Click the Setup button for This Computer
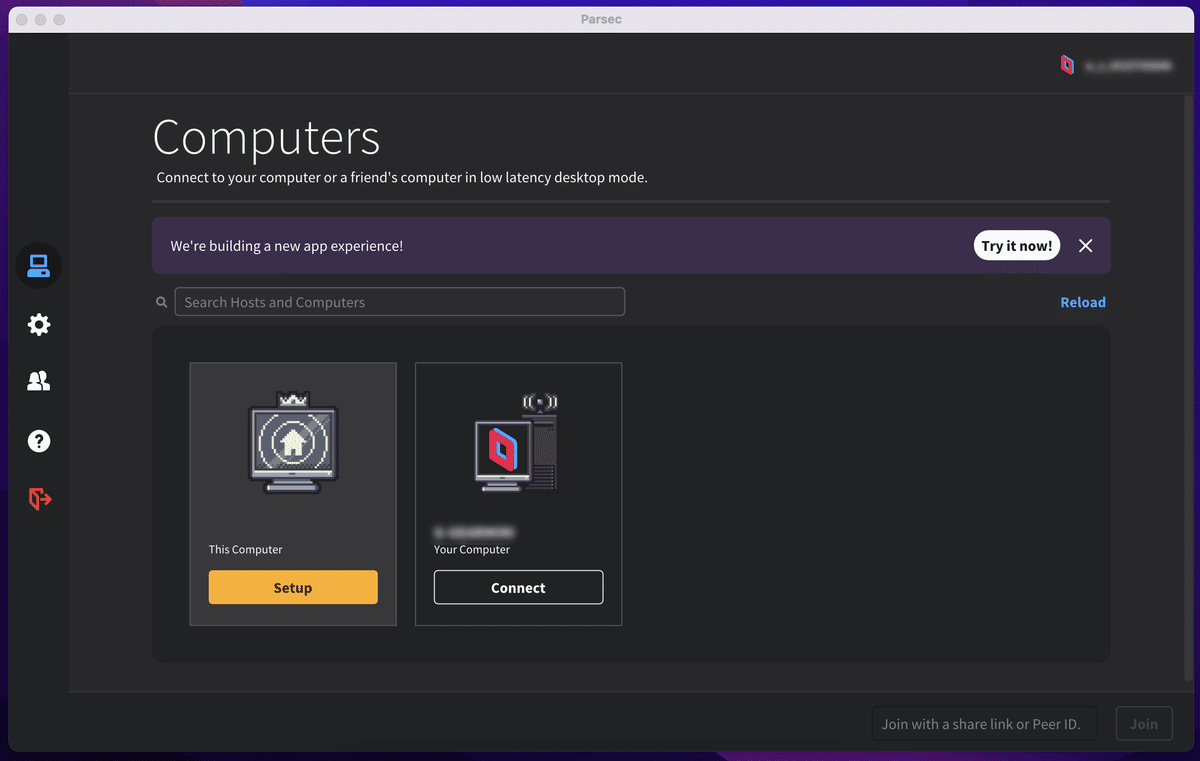Image resolution: width=1200 pixels, height=761 pixels. click(293, 588)
